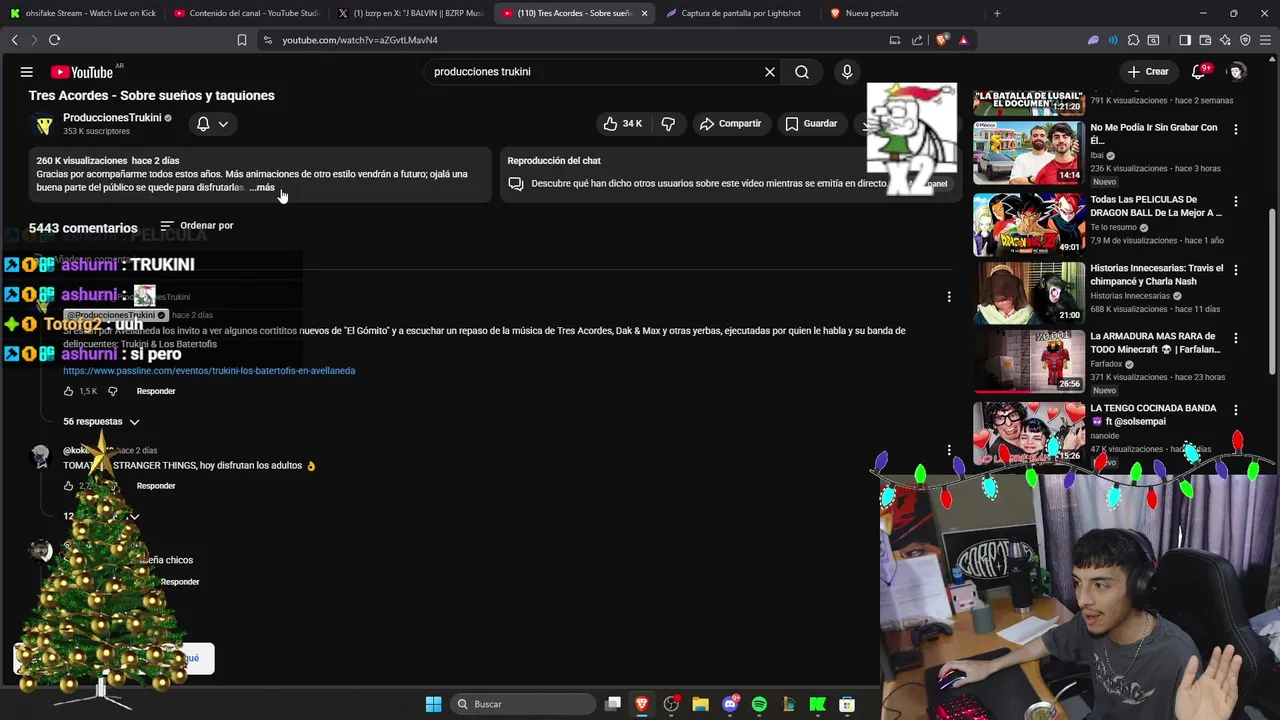Open the account avatar menu
Screen dimensions: 1280x720
1237,72
